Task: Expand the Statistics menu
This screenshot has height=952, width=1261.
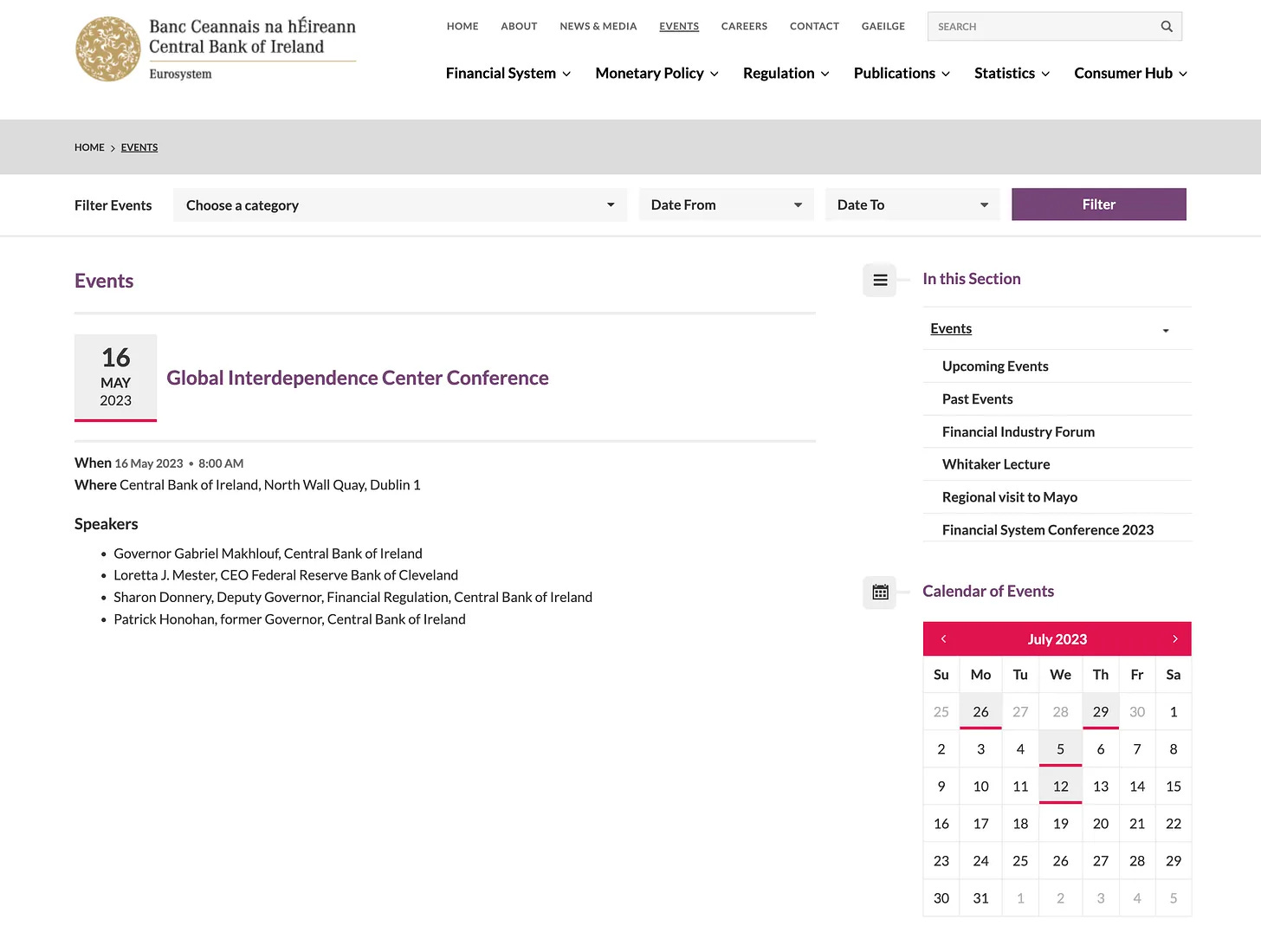Action: [1012, 74]
